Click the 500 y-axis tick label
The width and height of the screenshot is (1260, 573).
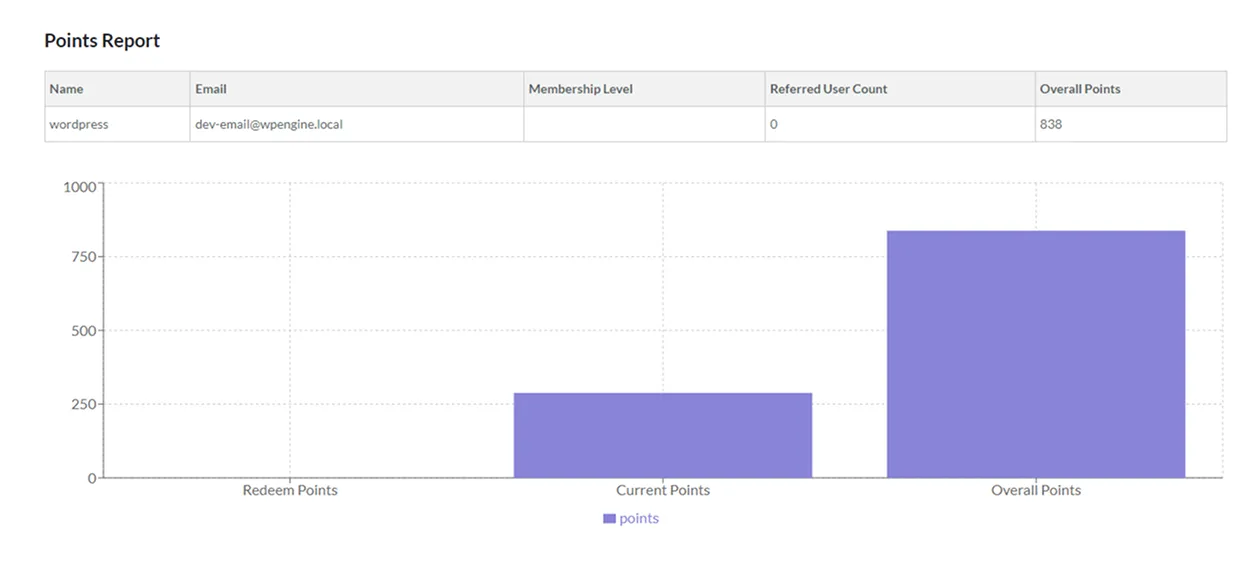coord(84,331)
